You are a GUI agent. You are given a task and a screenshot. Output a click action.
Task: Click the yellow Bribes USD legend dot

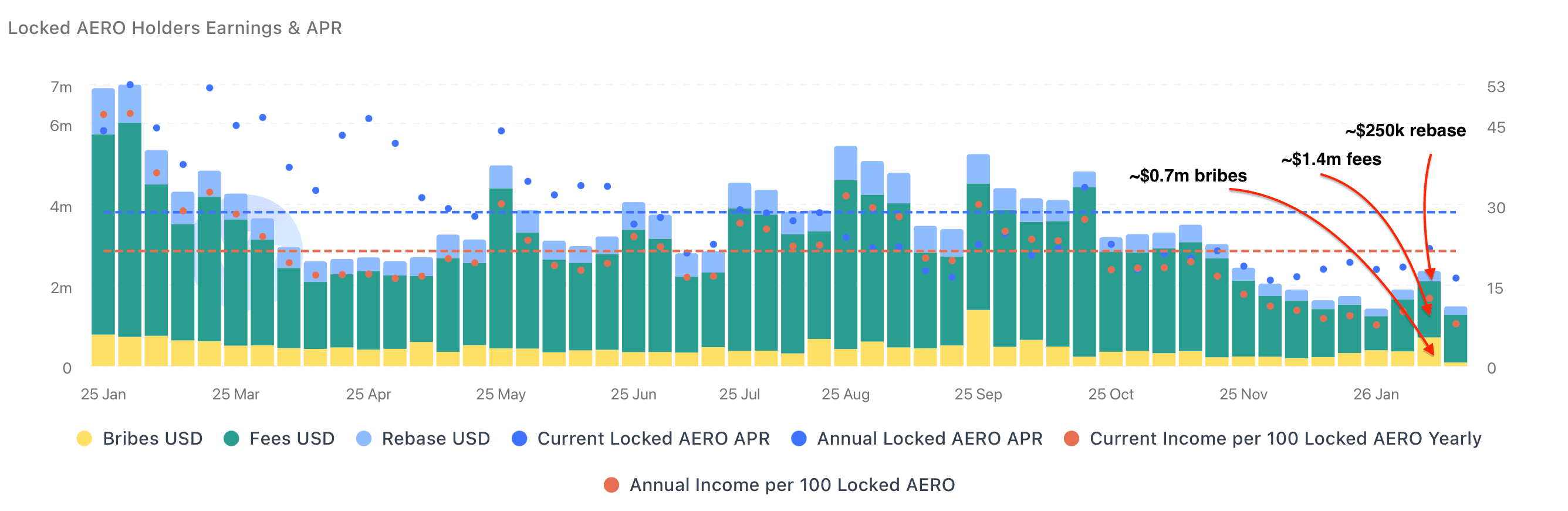pyautogui.click(x=84, y=439)
